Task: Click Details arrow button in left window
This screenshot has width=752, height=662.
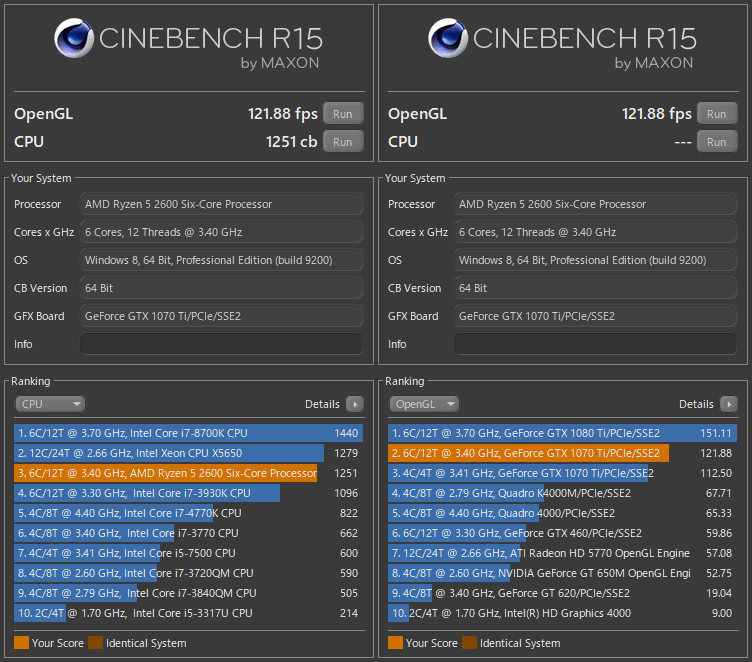Action: click(x=355, y=404)
